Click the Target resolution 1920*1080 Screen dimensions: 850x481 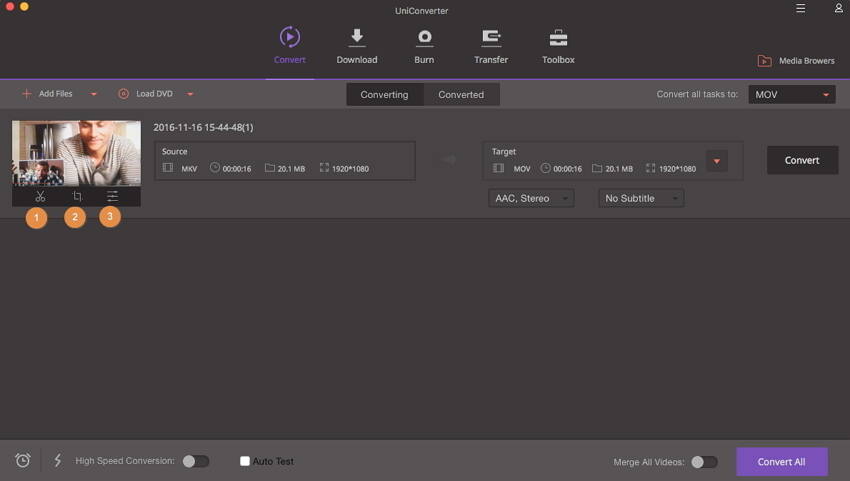pyautogui.click(x=677, y=169)
